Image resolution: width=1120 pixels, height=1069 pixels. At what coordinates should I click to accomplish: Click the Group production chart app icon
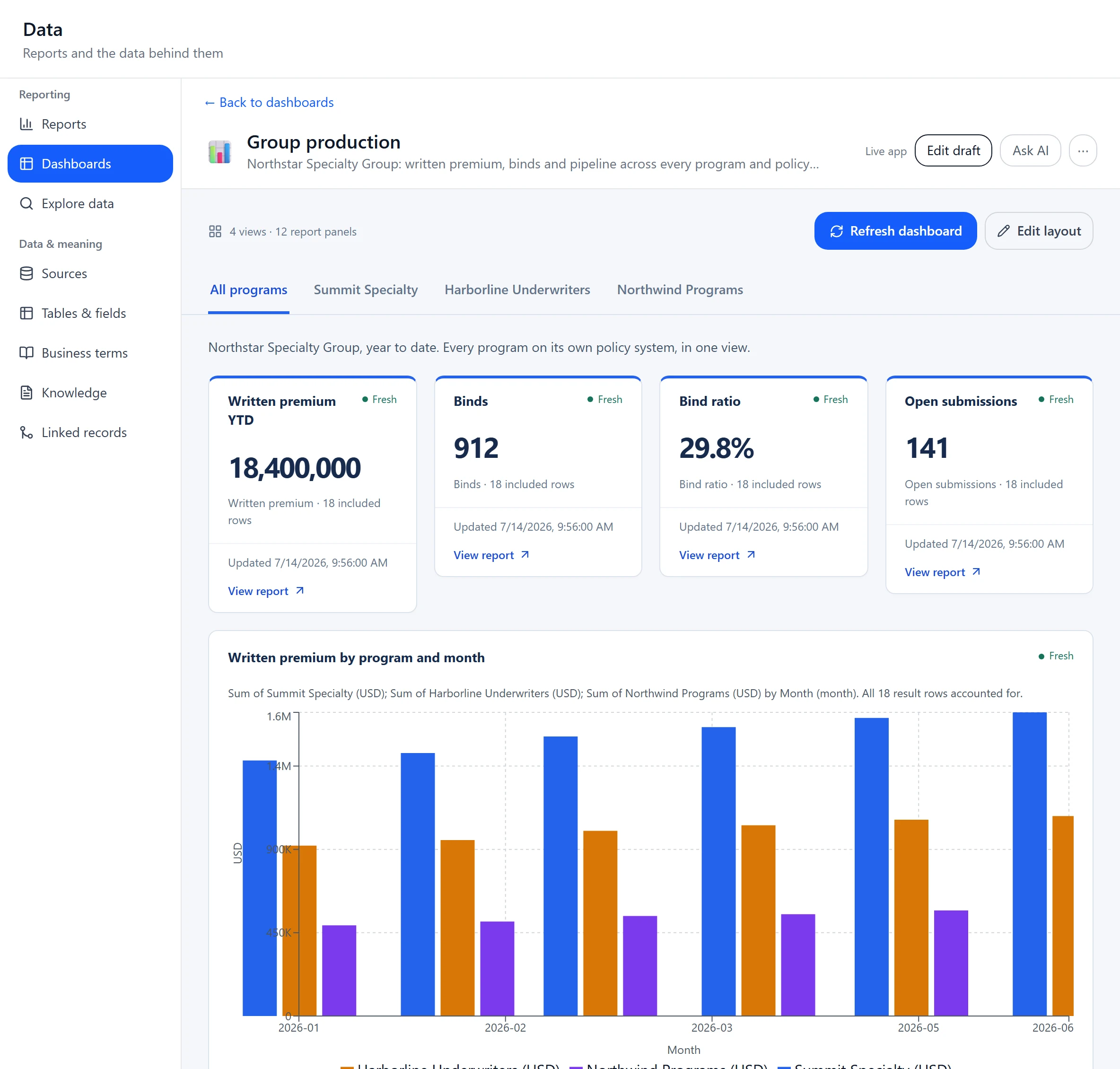click(220, 152)
